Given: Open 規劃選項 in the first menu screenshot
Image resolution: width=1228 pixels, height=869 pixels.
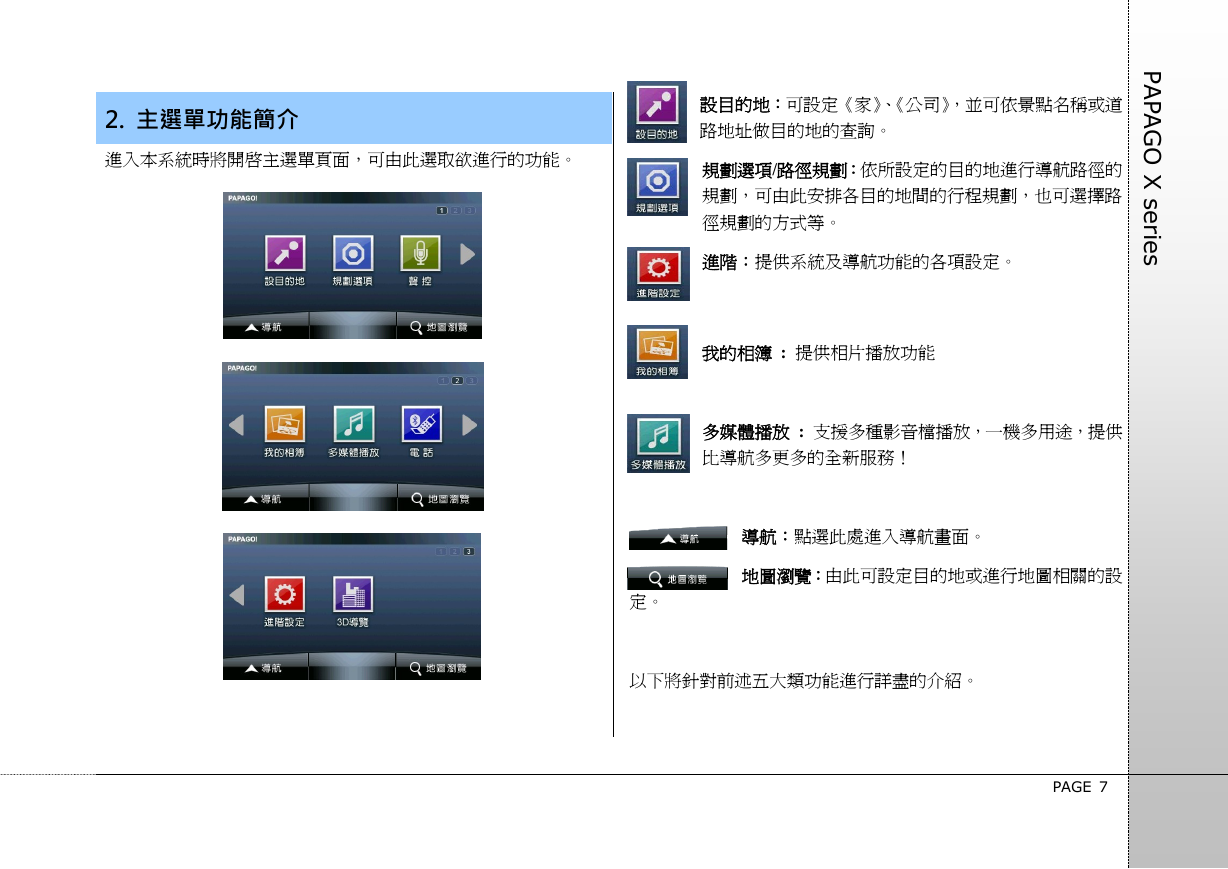Looking at the screenshot, I should 353,253.
